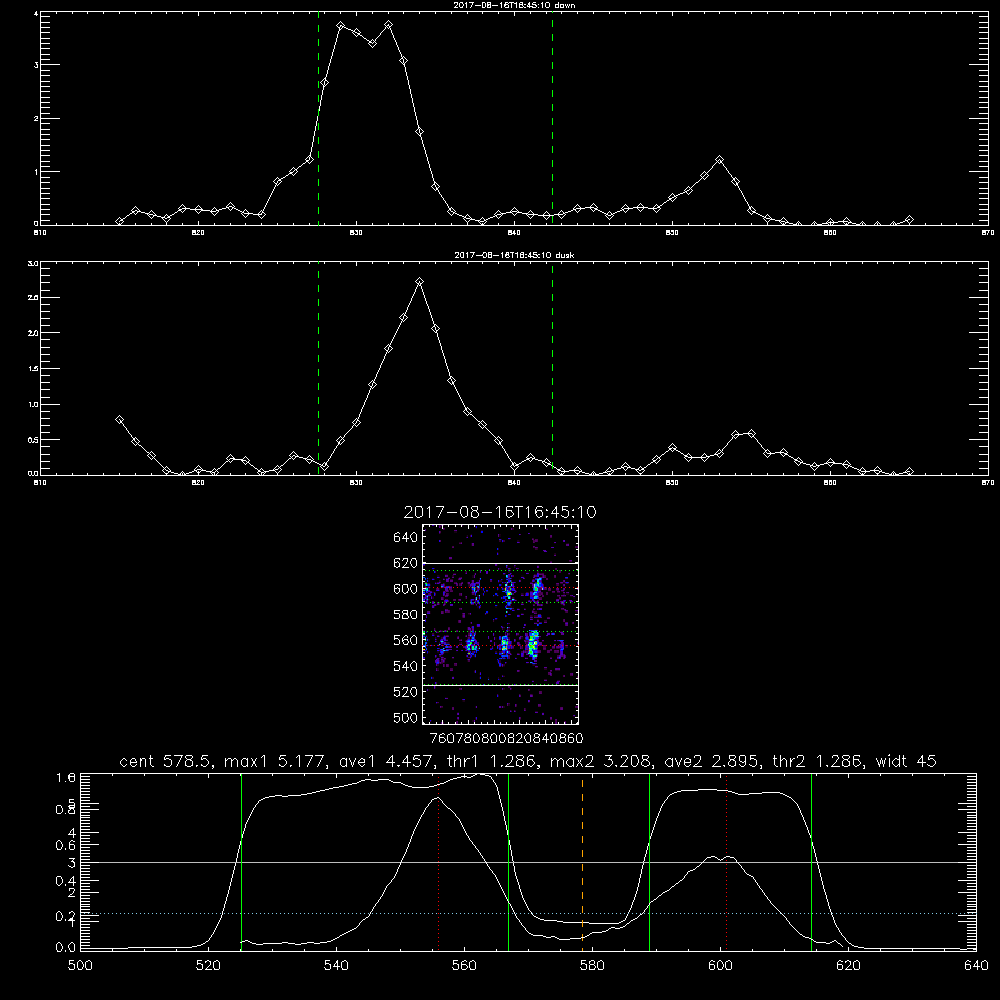1000x1000 pixels.
Task: Select solid green line at 525 in bottom plot
Action: point(241,861)
